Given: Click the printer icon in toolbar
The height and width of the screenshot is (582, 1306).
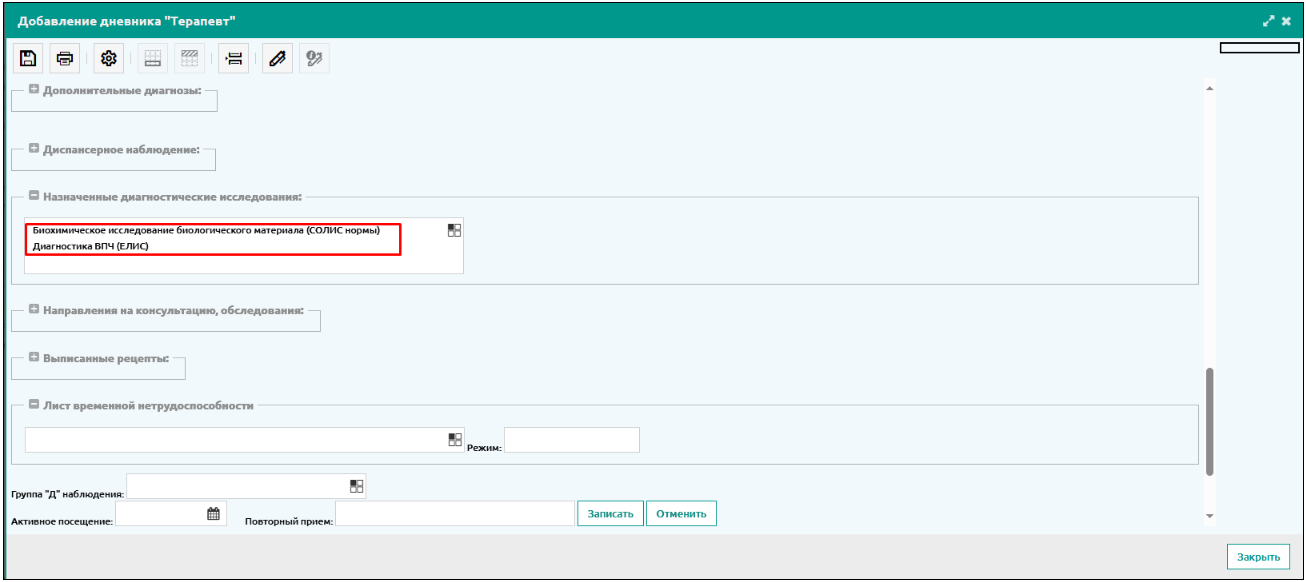Looking at the screenshot, I should pyautogui.click(x=65, y=59).
